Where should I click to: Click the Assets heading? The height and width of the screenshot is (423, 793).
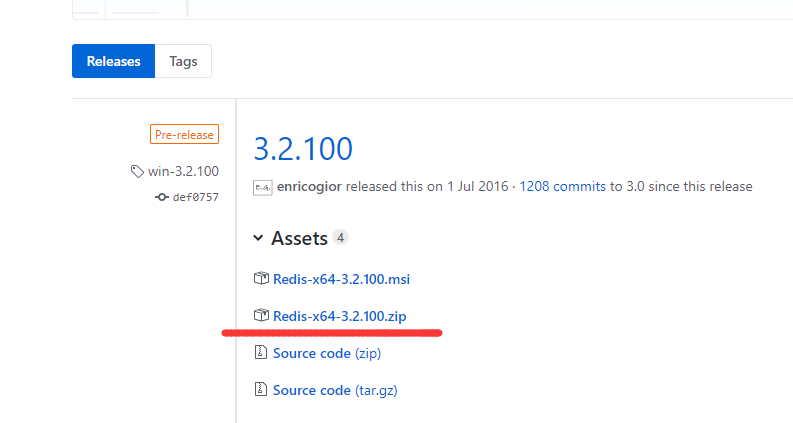[299, 238]
